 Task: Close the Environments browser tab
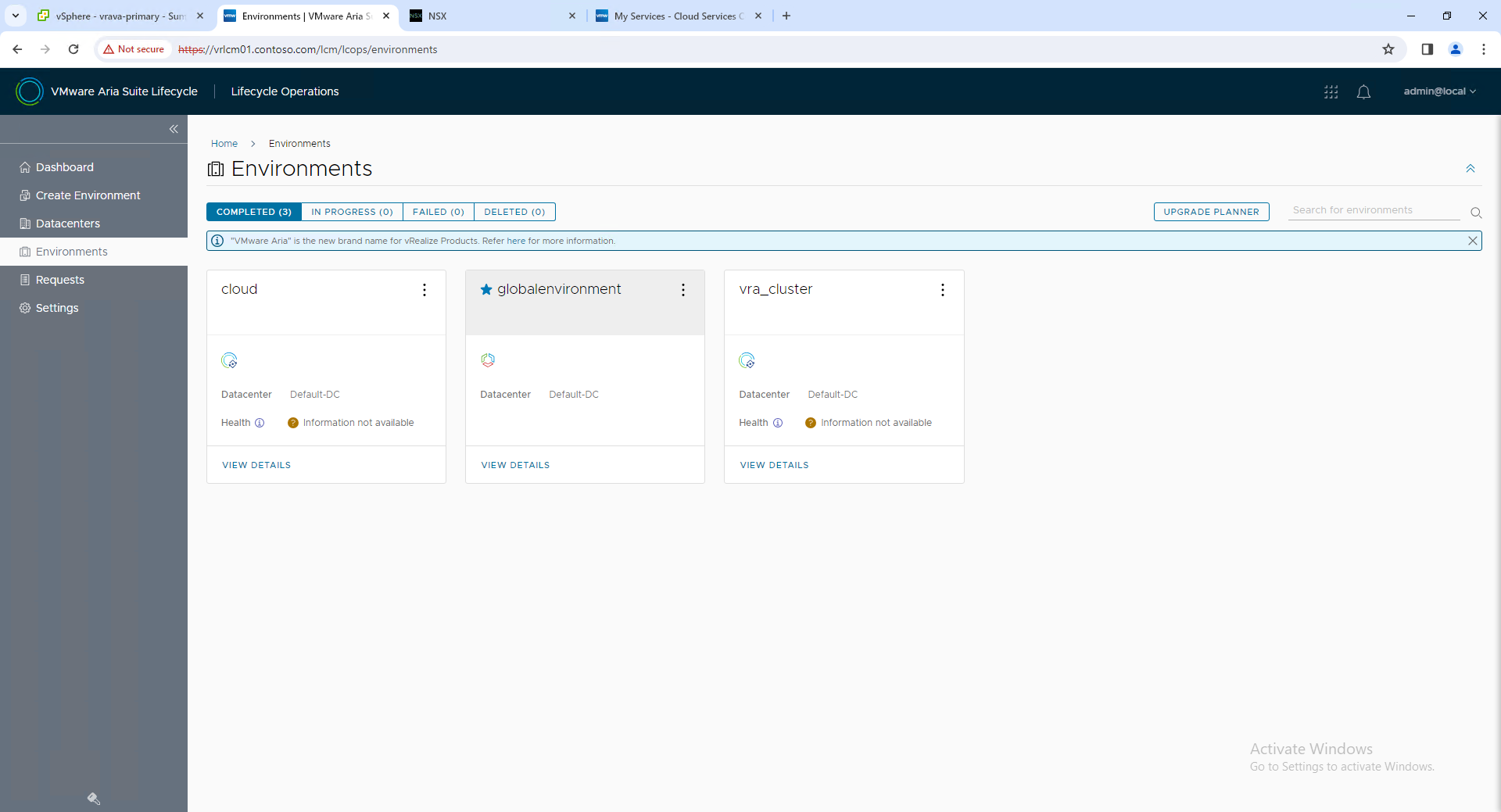coord(386,16)
